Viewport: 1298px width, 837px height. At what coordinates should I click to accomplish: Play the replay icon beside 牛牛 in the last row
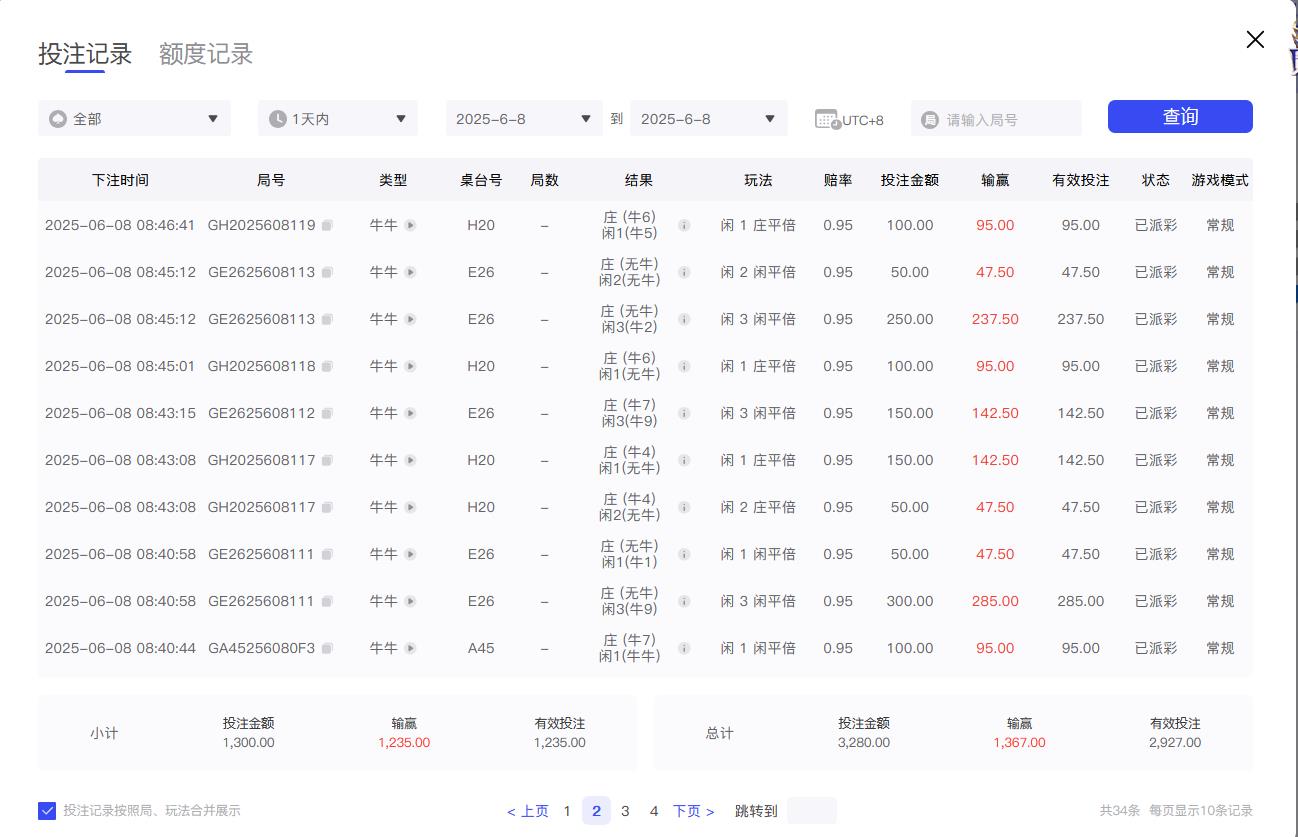coord(409,648)
